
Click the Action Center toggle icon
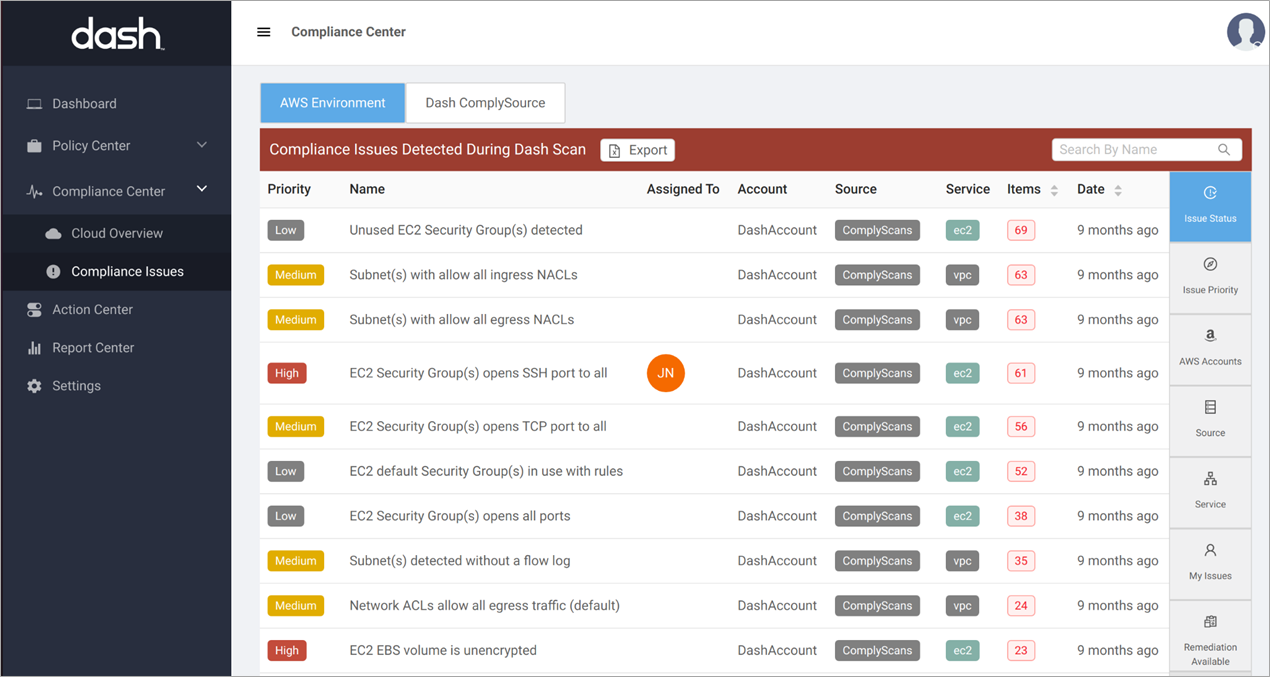34,310
